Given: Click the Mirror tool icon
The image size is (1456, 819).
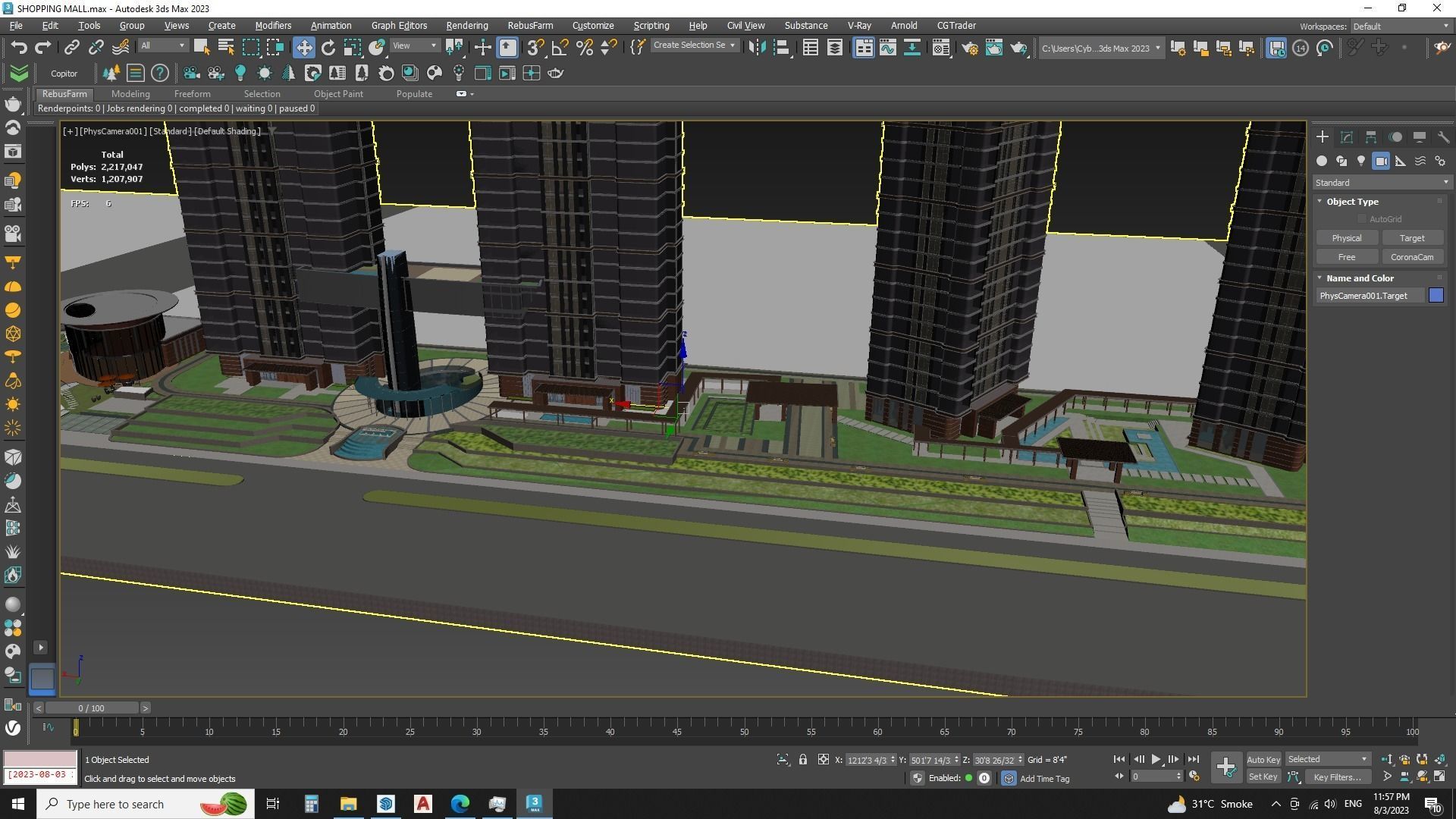Looking at the screenshot, I should (x=756, y=48).
